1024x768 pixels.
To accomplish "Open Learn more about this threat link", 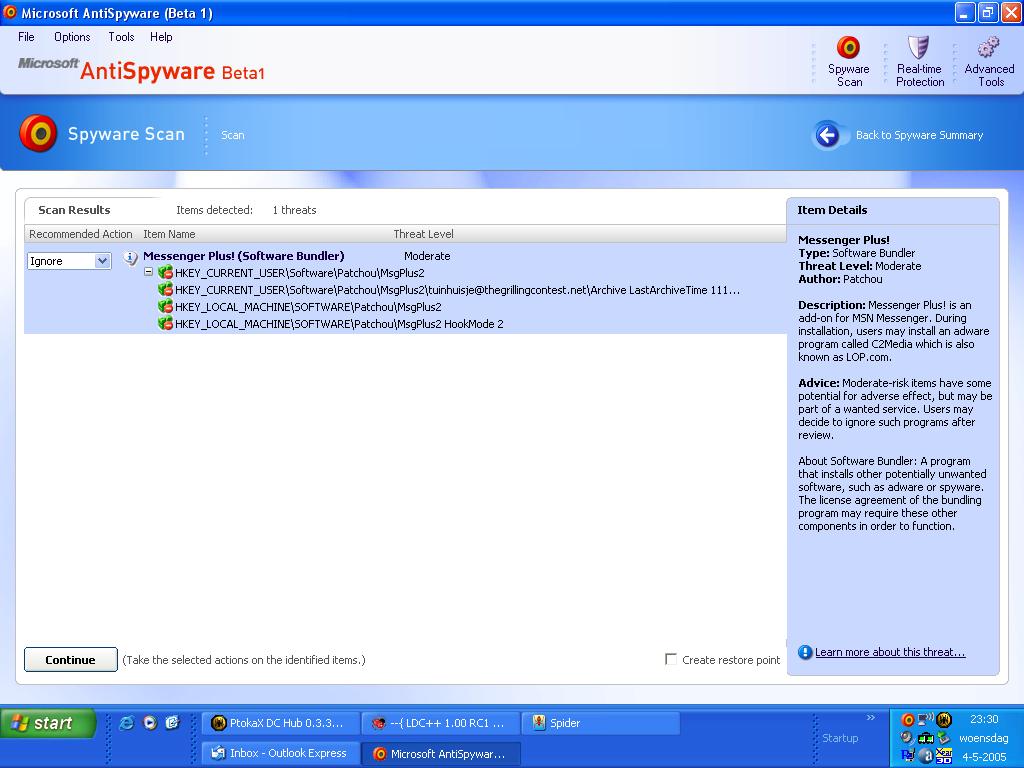I will pyautogui.click(x=890, y=652).
